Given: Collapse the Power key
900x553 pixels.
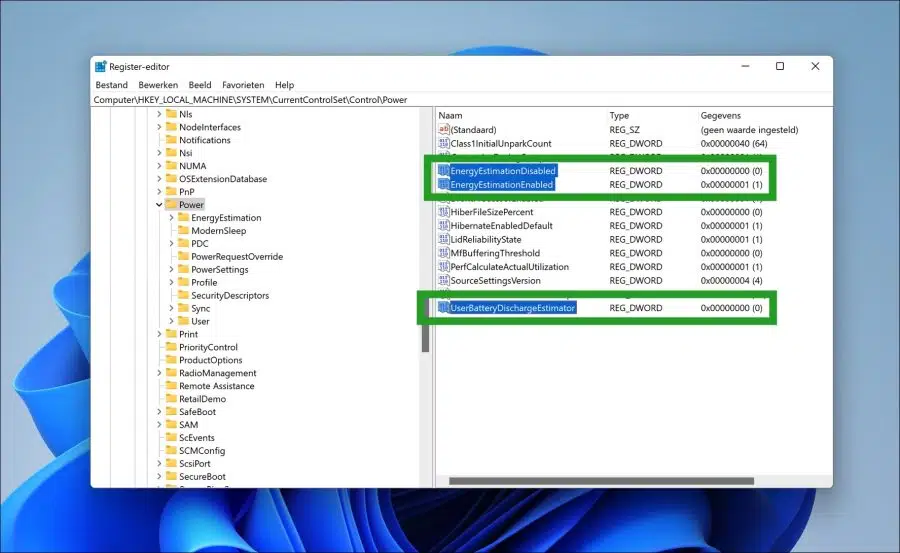Looking at the screenshot, I should click(159, 204).
